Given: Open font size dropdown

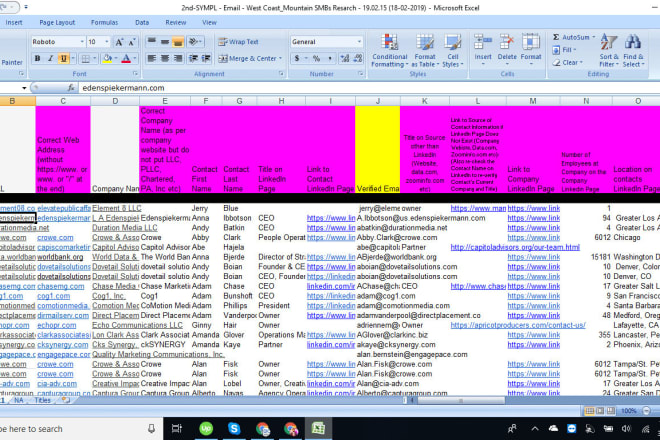Looking at the screenshot, I should click(106, 42).
